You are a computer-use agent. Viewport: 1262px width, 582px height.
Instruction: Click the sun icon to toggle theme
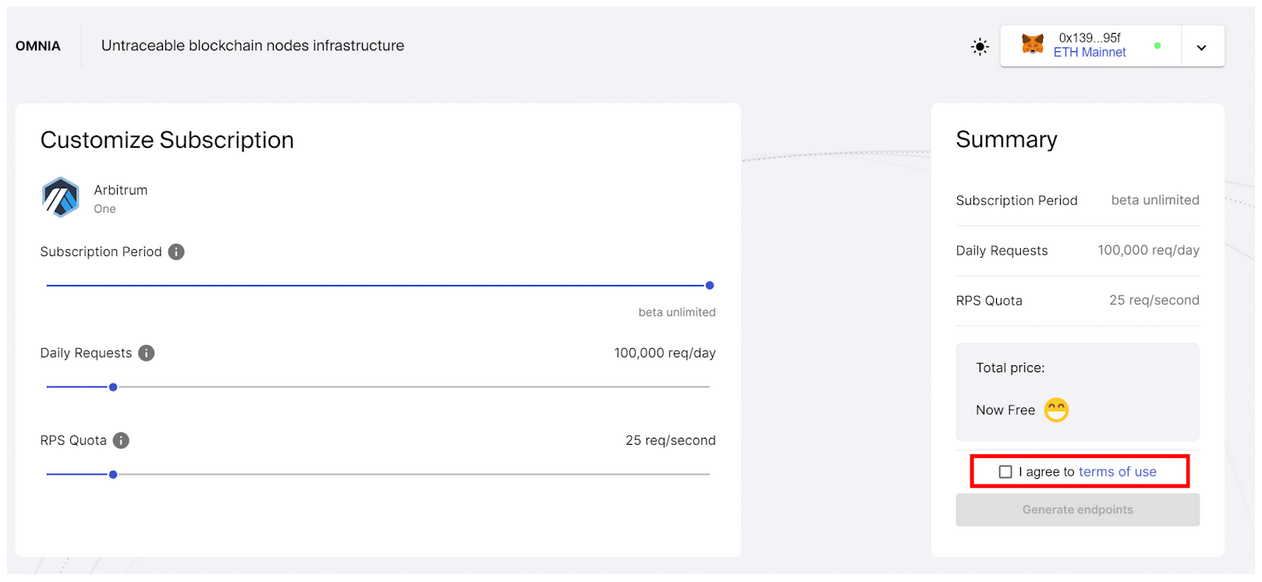tap(979, 46)
